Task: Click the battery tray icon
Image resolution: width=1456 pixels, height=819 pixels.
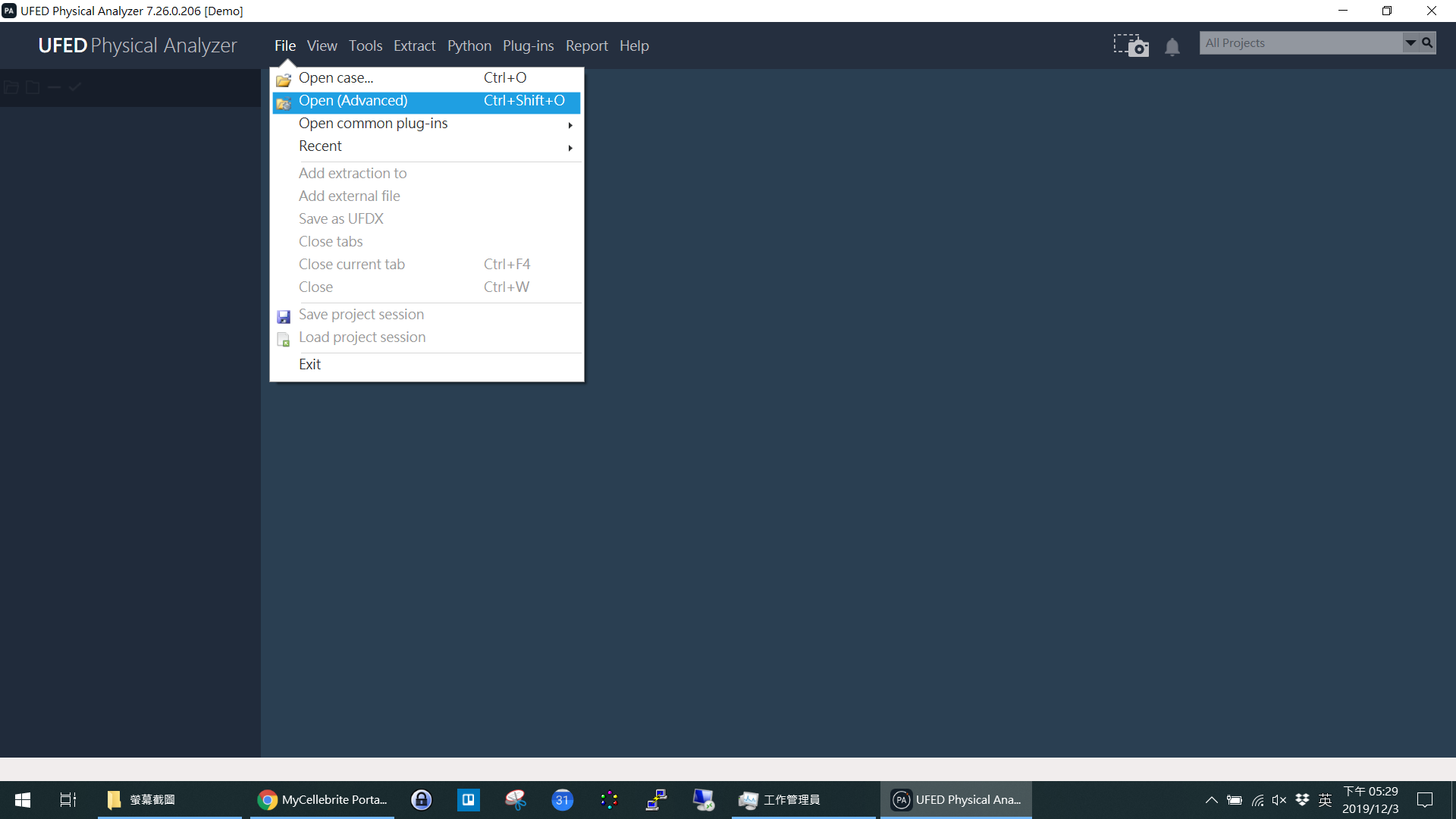Action: click(1235, 800)
